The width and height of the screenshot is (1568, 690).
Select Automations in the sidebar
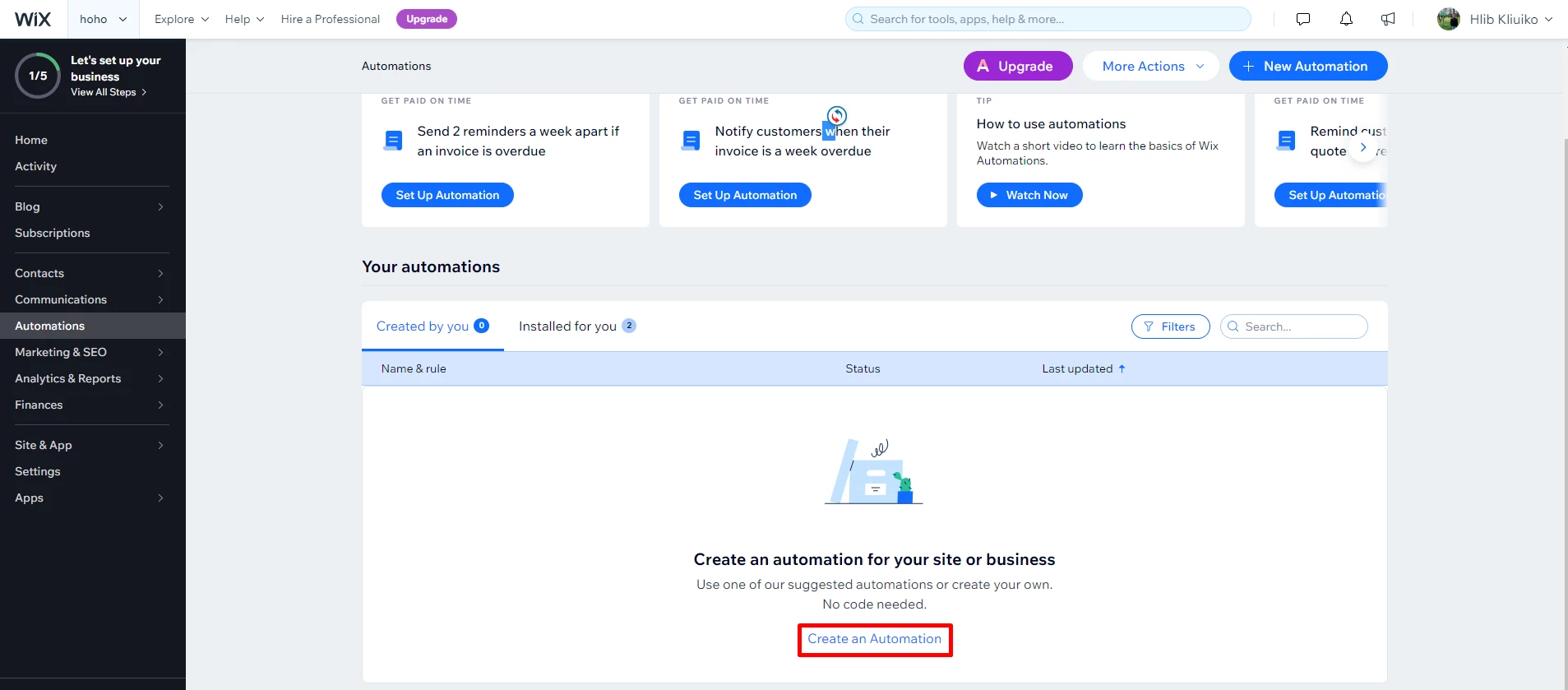[x=93, y=326]
